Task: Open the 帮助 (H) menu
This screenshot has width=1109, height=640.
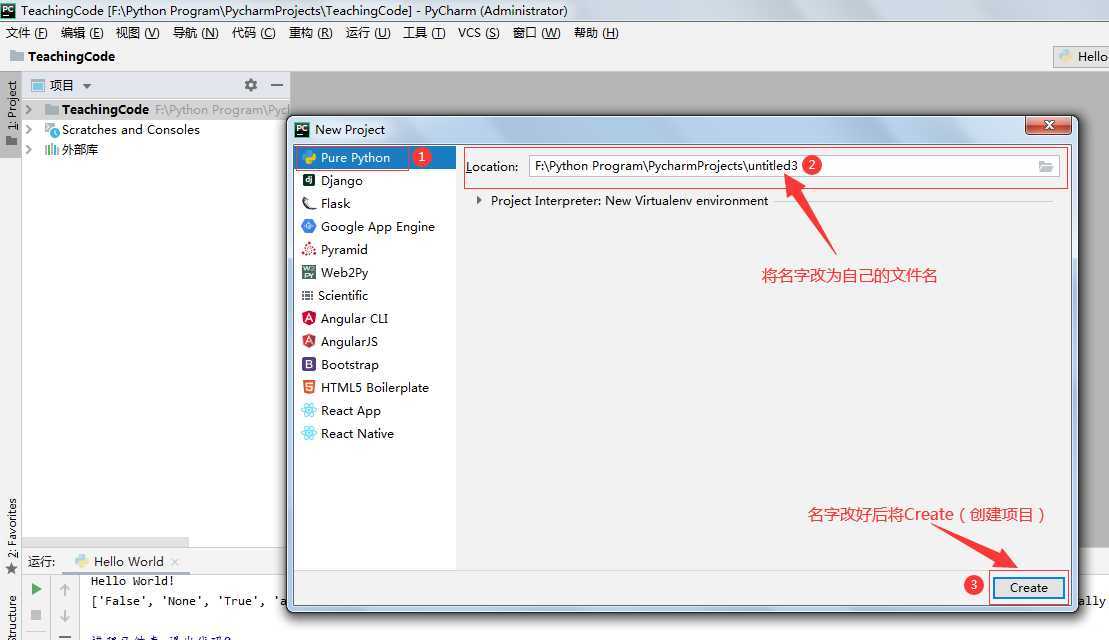Action: click(x=596, y=33)
